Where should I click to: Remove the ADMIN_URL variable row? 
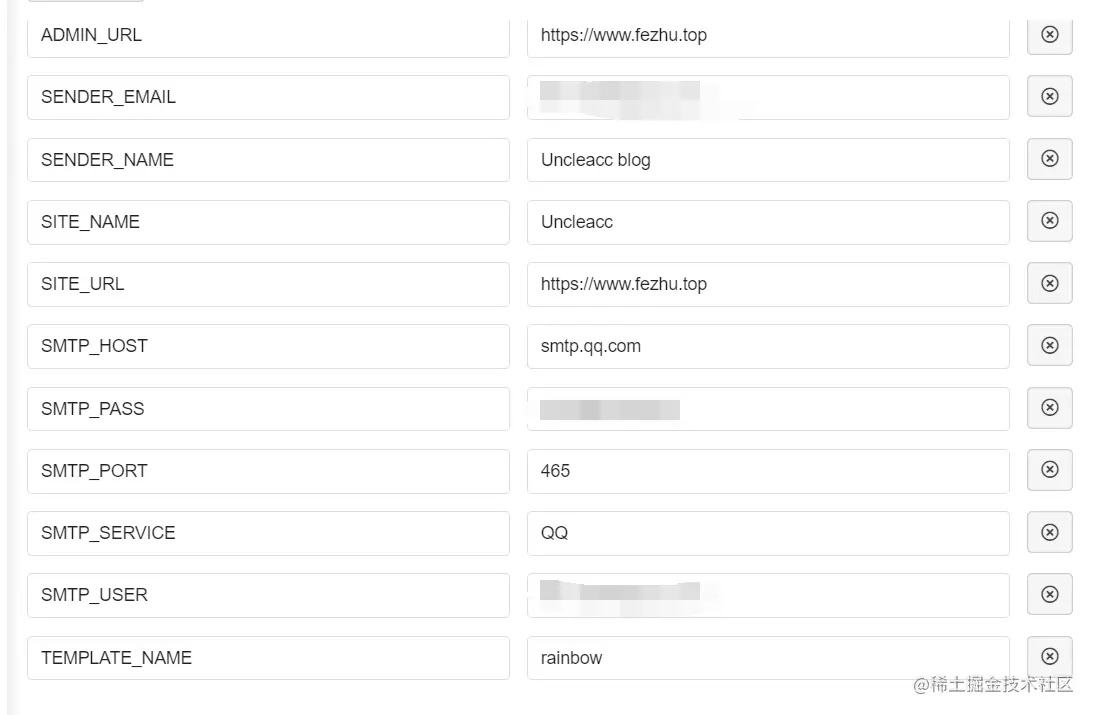pyautogui.click(x=1049, y=35)
